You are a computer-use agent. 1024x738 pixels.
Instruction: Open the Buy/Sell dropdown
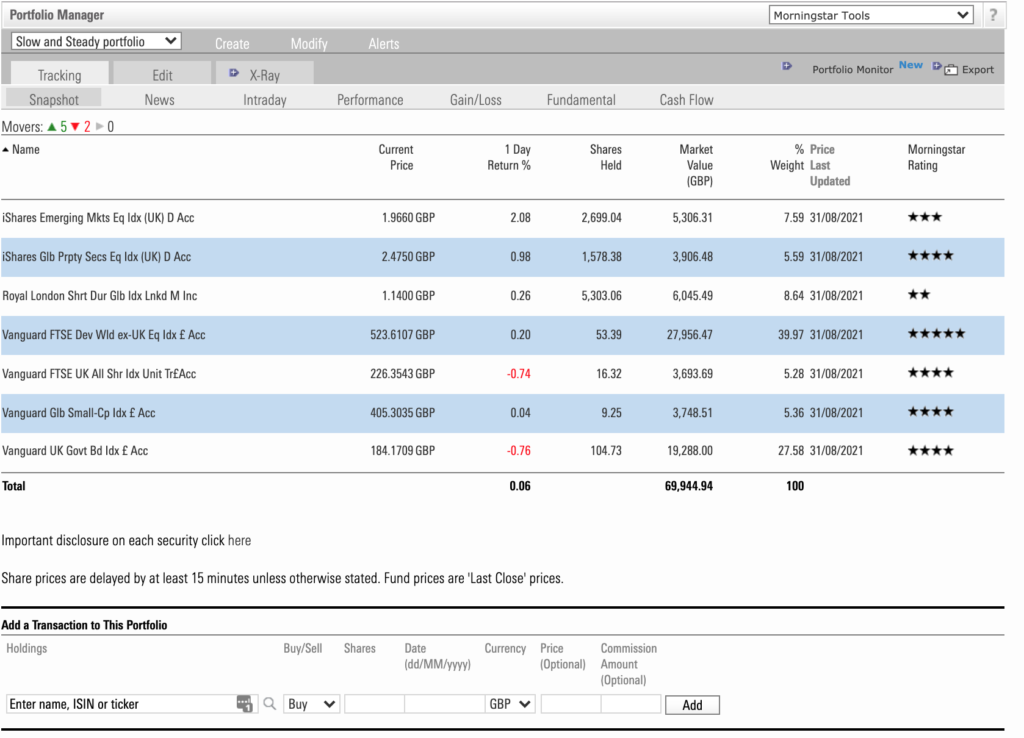311,704
